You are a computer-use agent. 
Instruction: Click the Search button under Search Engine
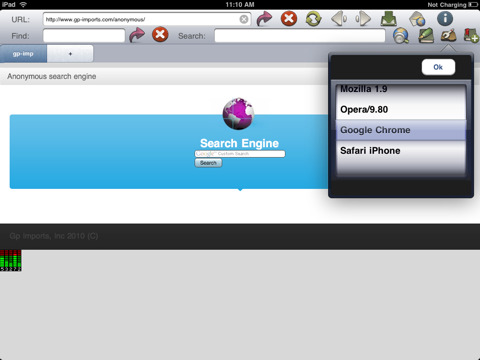208,163
